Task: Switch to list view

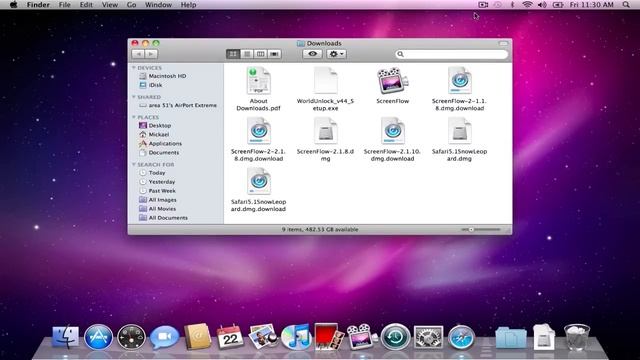Action: point(247,54)
